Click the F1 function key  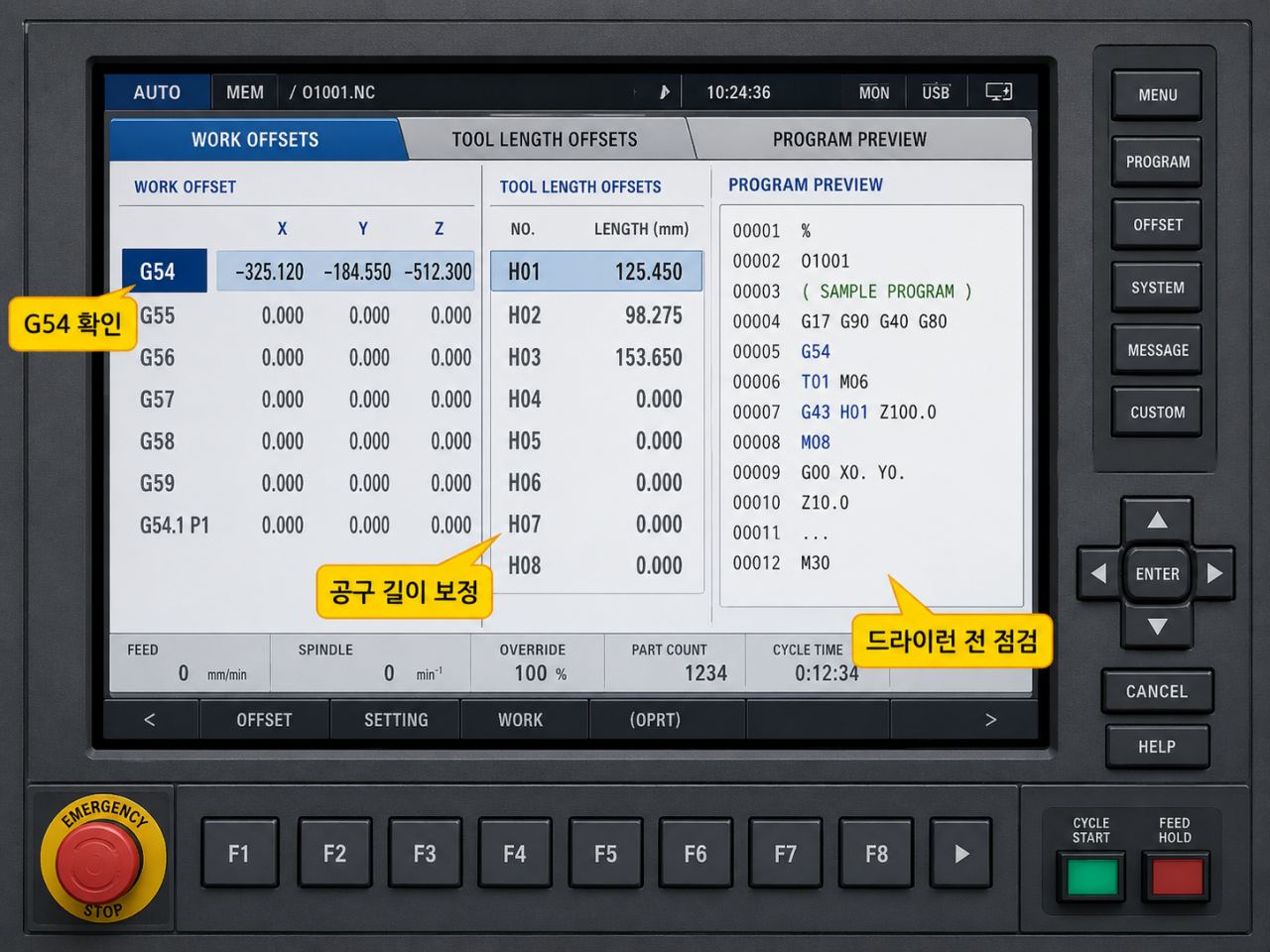point(238,853)
